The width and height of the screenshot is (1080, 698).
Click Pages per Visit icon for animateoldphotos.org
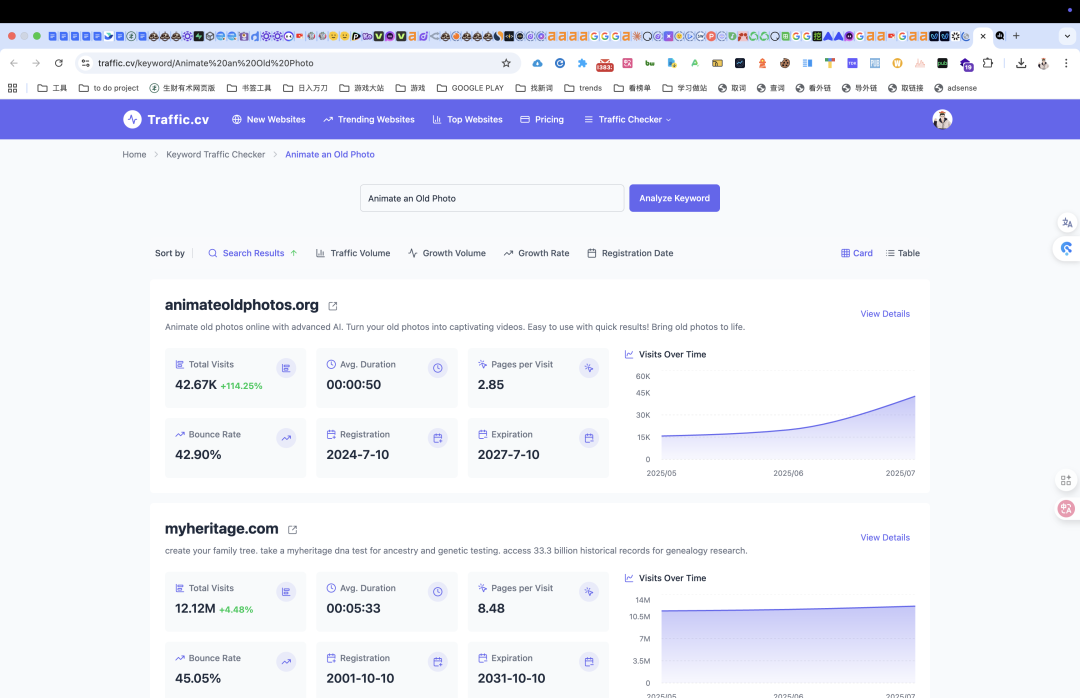click(x=589, y=368)
